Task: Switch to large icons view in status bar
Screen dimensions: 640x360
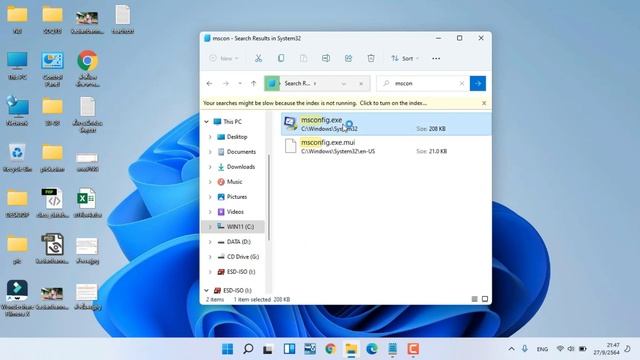Action: pyautogui.click(x=484, y=299)
